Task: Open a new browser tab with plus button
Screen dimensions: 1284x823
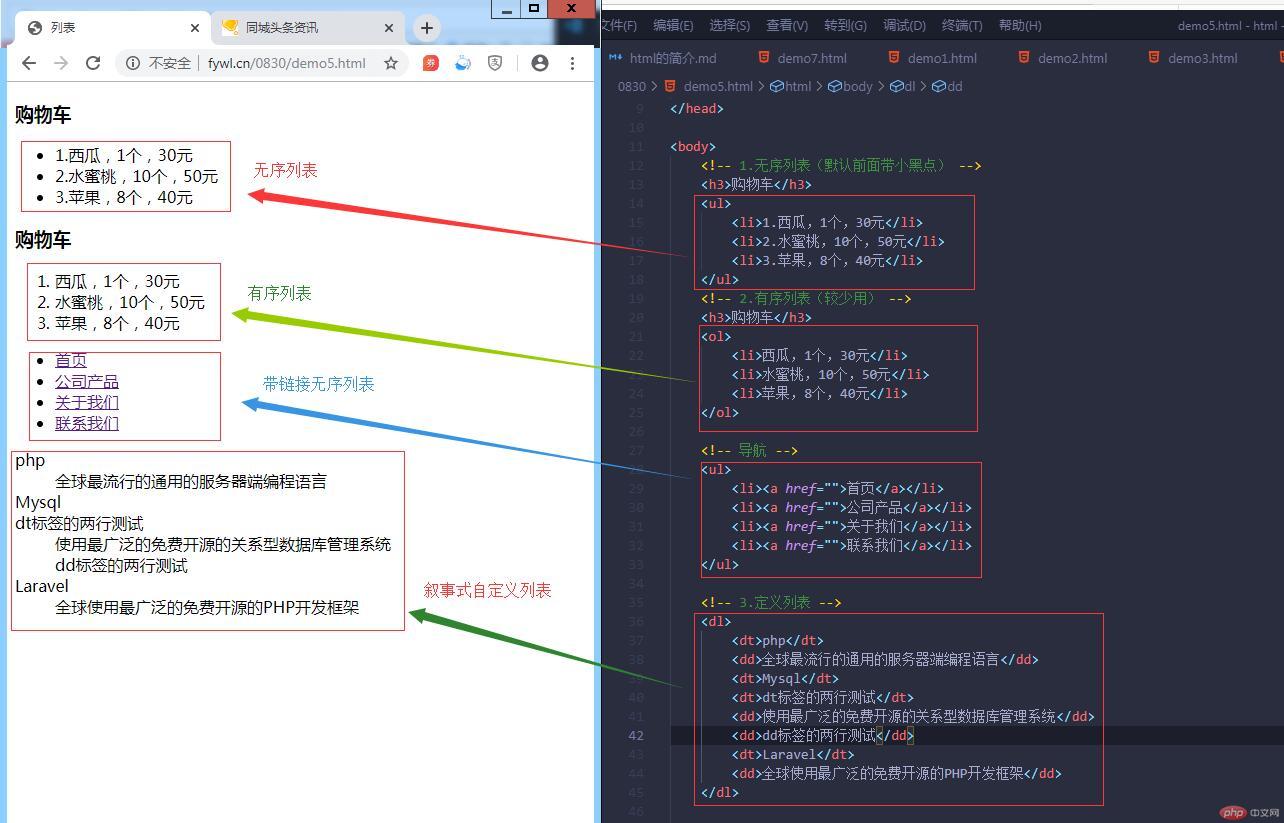Action: pos(427,28)
